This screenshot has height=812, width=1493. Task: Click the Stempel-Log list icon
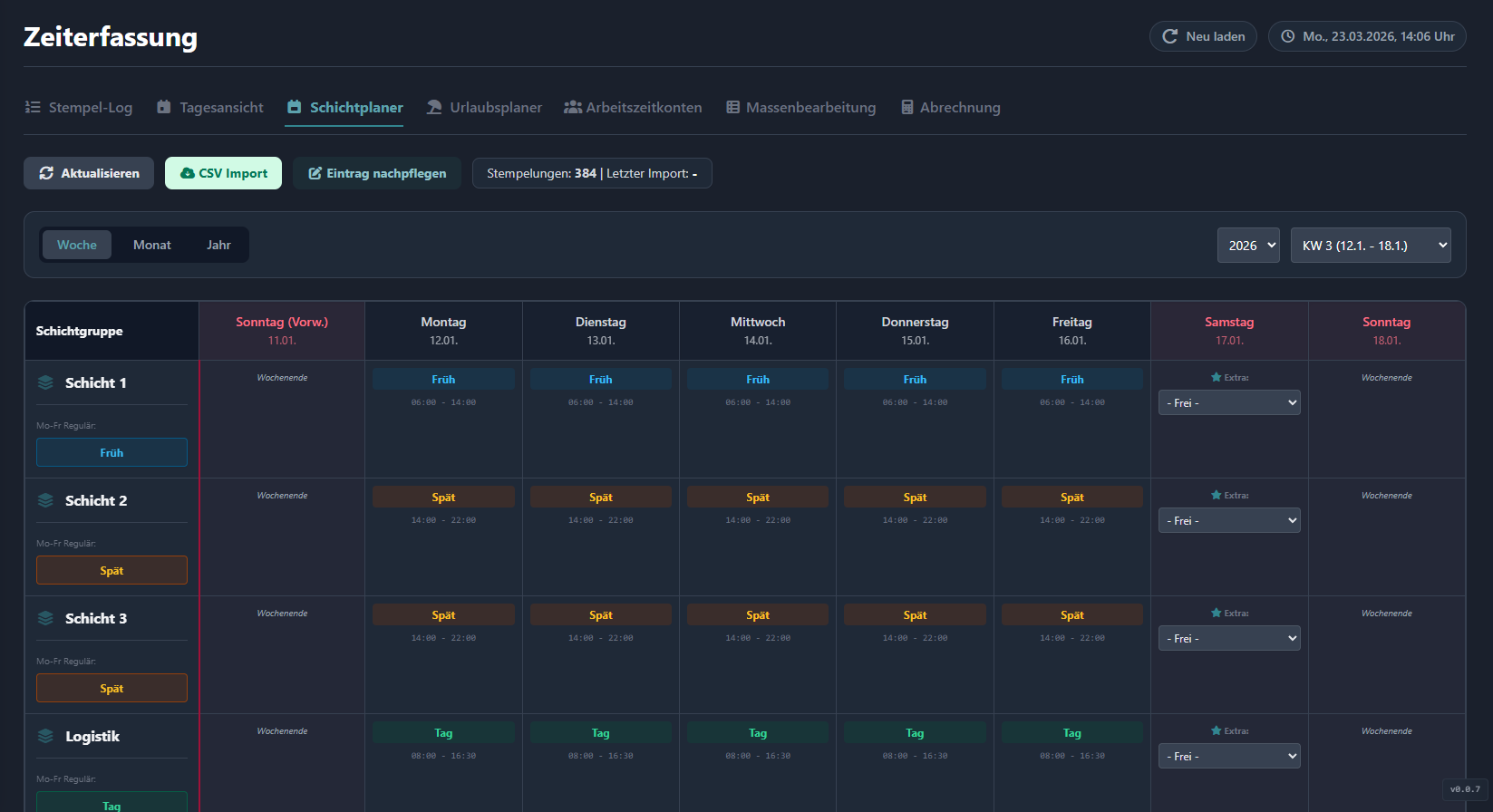click(33, 107)
